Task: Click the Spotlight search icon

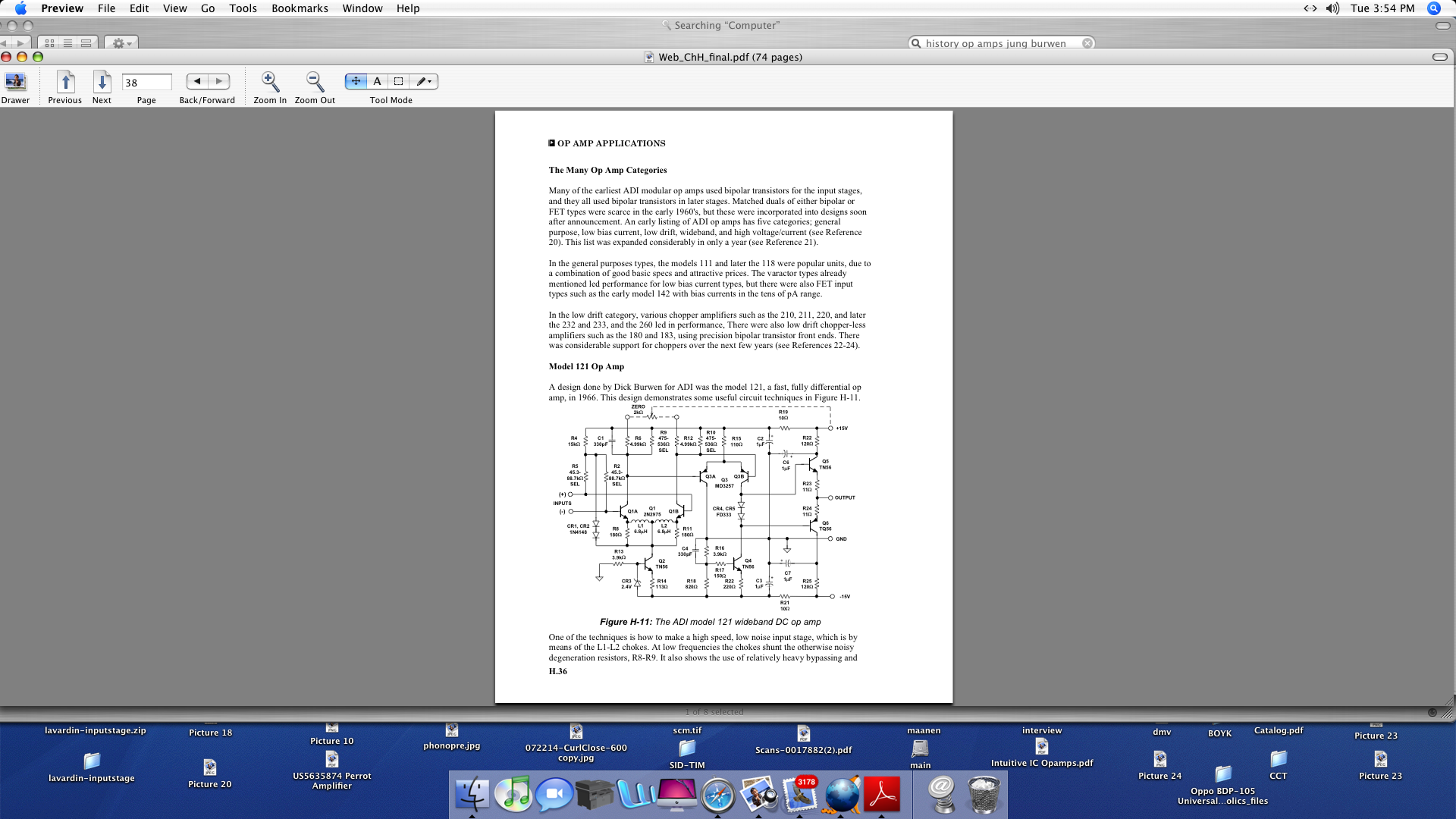Action: [1434, 8]
